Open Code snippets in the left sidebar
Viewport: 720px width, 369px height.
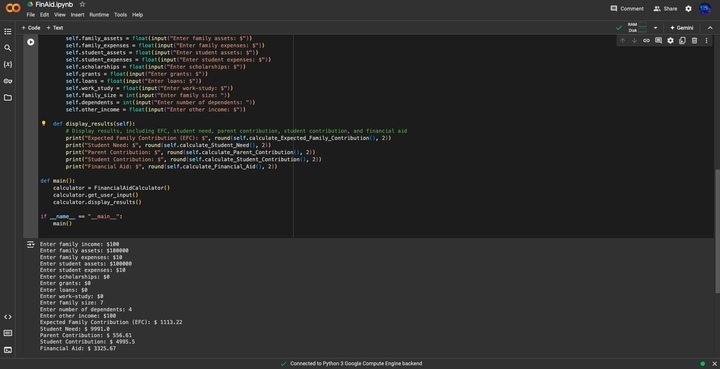point(8,317)
